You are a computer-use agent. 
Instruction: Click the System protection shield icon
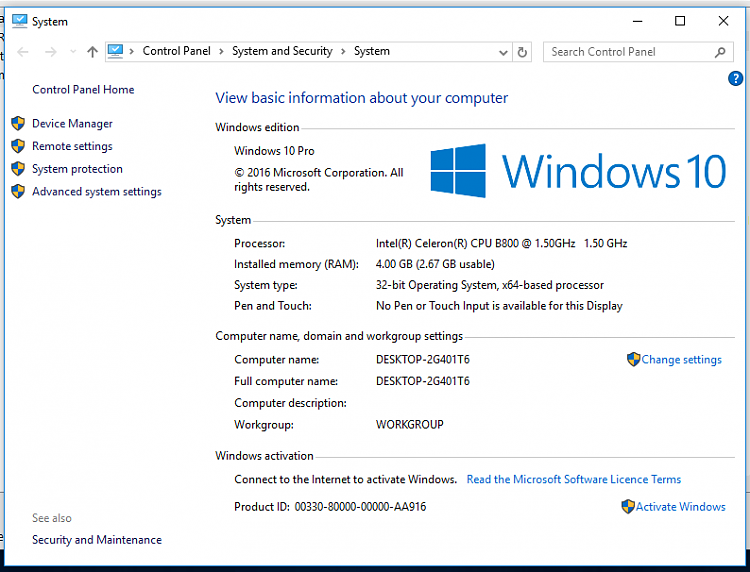pyautogui.click(x=18, y=168)
